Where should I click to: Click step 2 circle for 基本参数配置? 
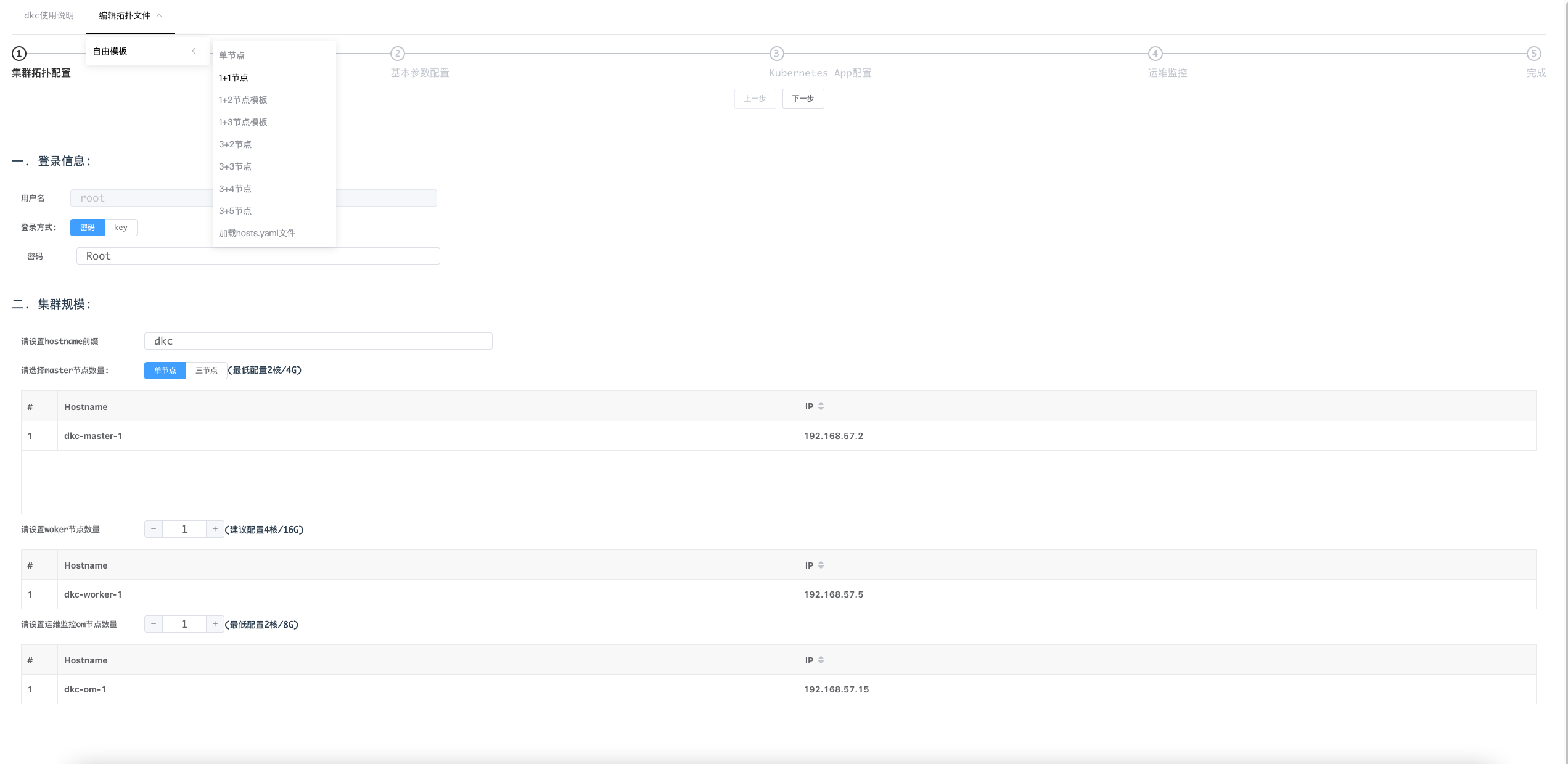pos(398,54)
